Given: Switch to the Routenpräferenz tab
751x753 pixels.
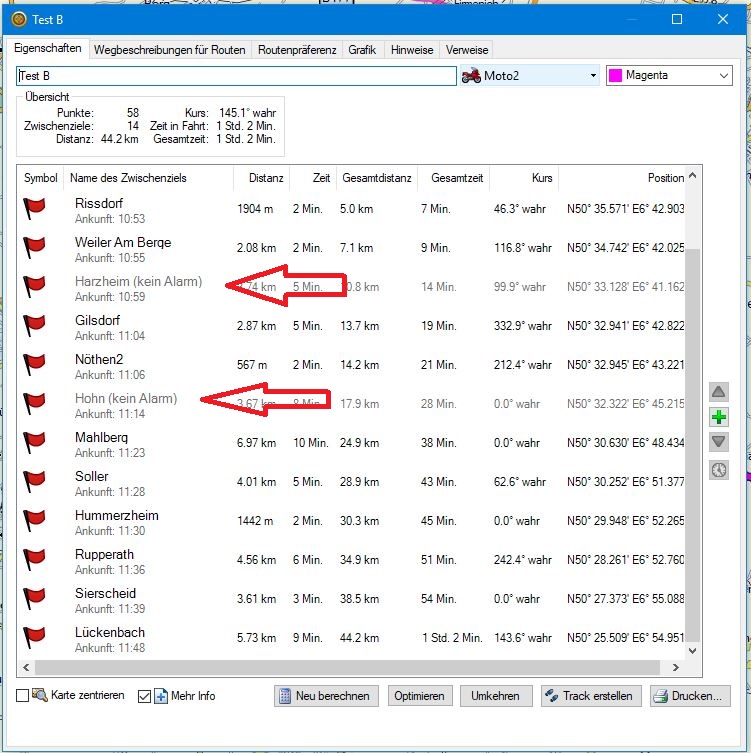Looking at the screenshot, I should point(296,49).
